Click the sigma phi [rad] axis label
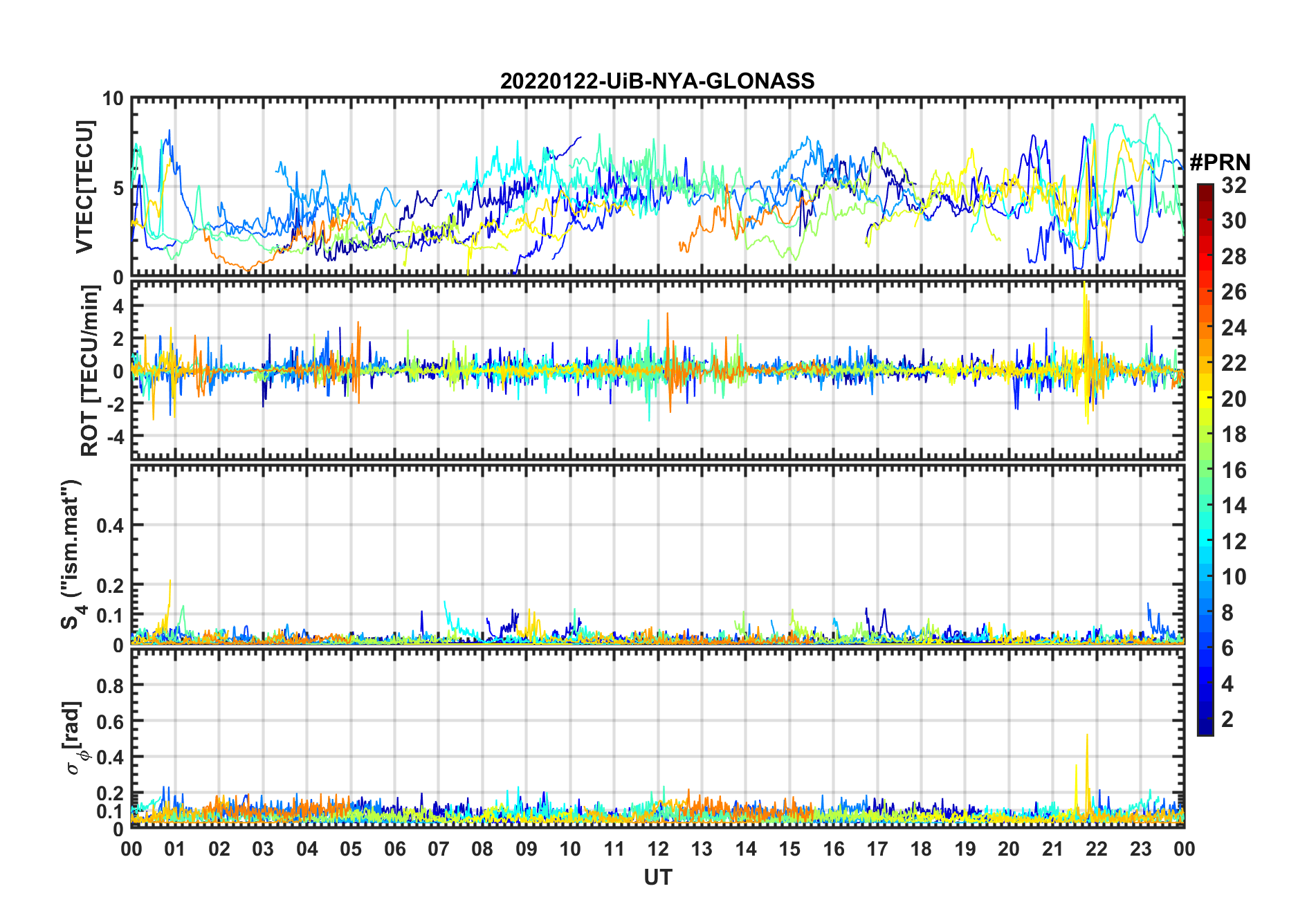The width and height of the screenshot is (1316, 920). [73, 737]
